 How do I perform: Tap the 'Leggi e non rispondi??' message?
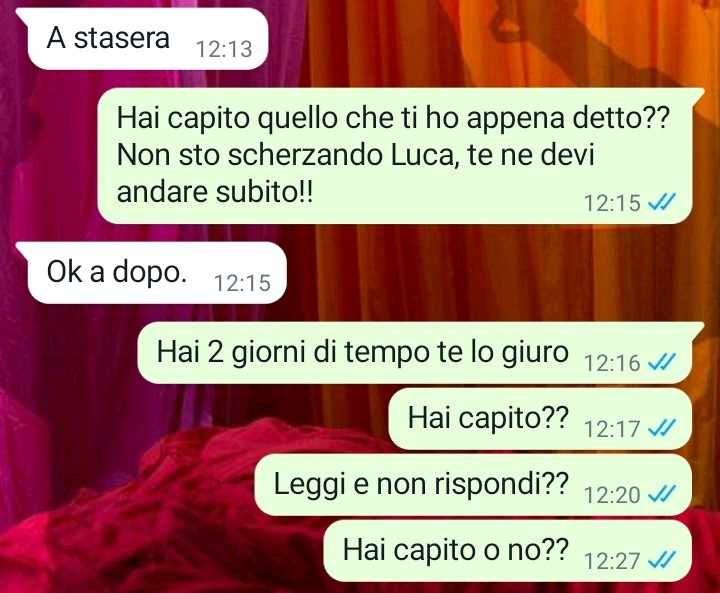[x=473, y=485]
